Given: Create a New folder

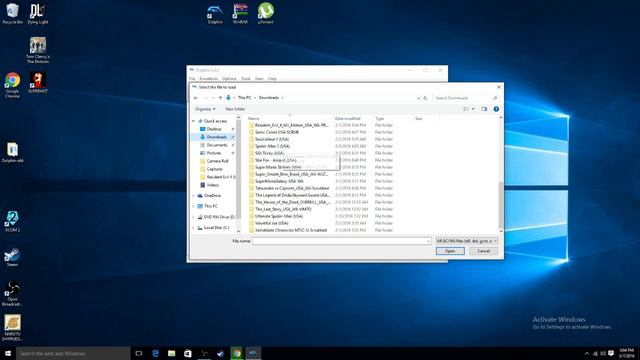Looking at the screenshot, I should point(235,109).
